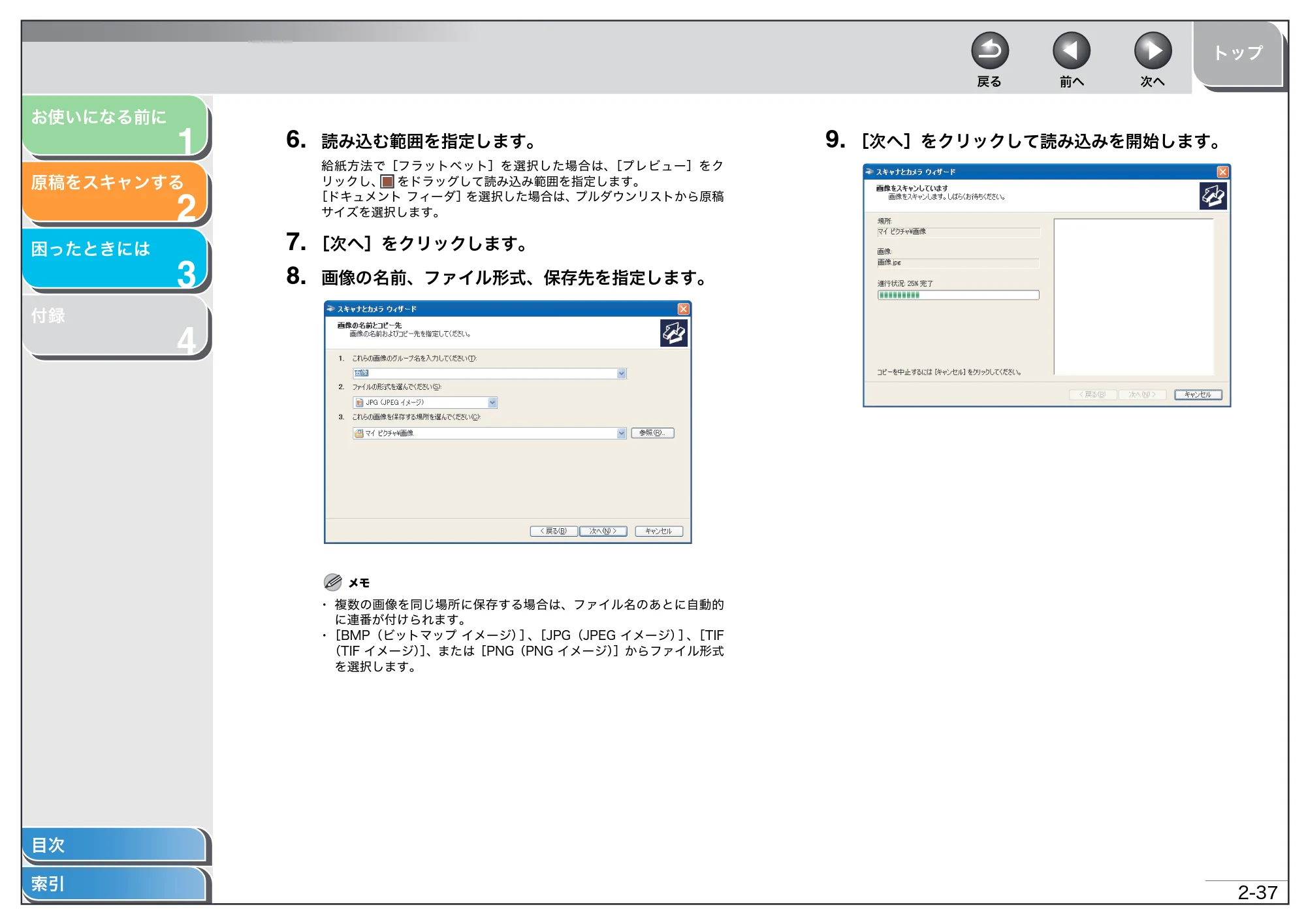The image size is (1306, 924).
Task: Click the scanner wizard icon in step 8 dialog
Action: coord(673,333)
